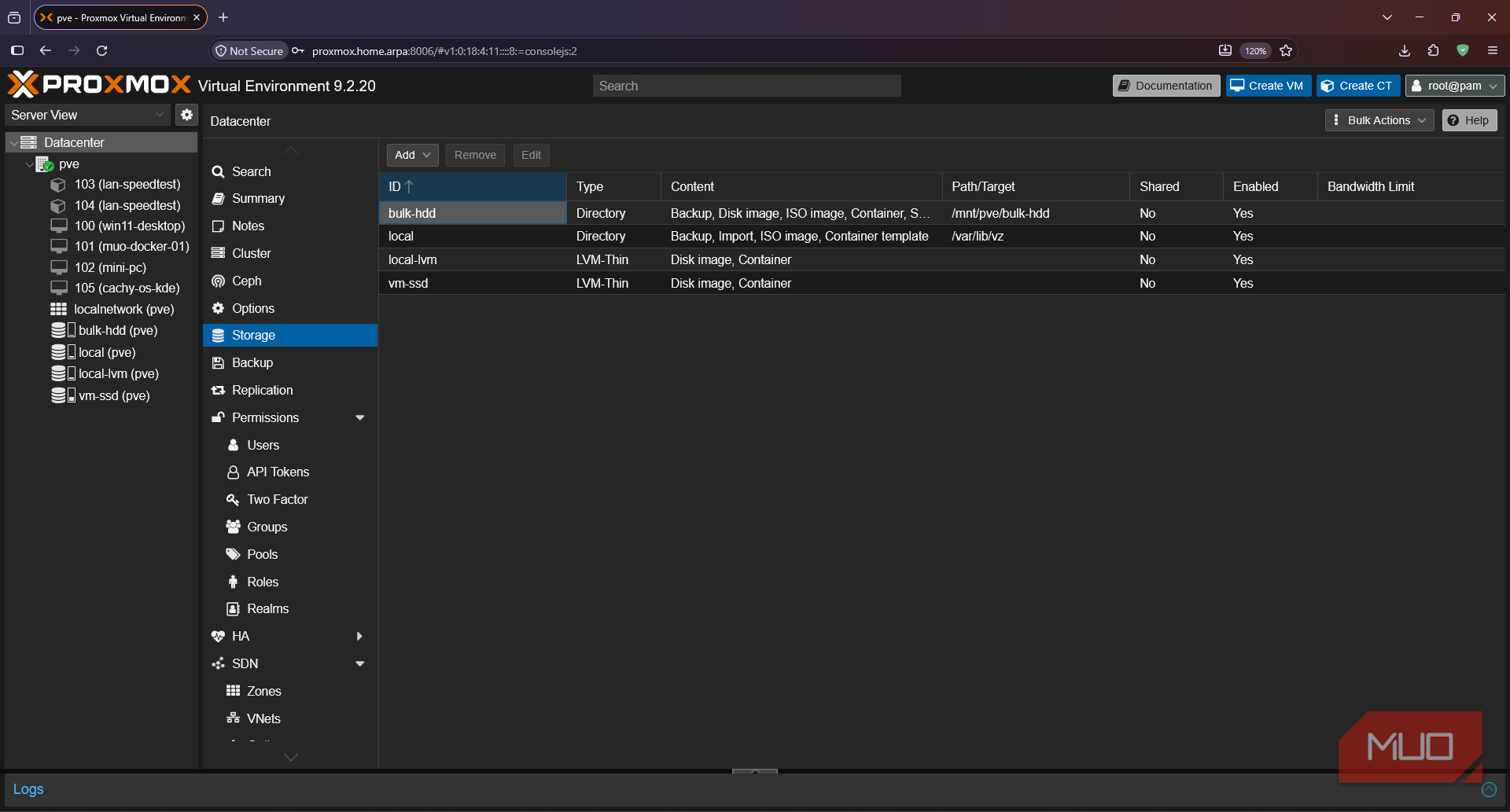Screen dimensions: 1510x812
Task: Click the Documentation button
Action: click(1166, 86)
